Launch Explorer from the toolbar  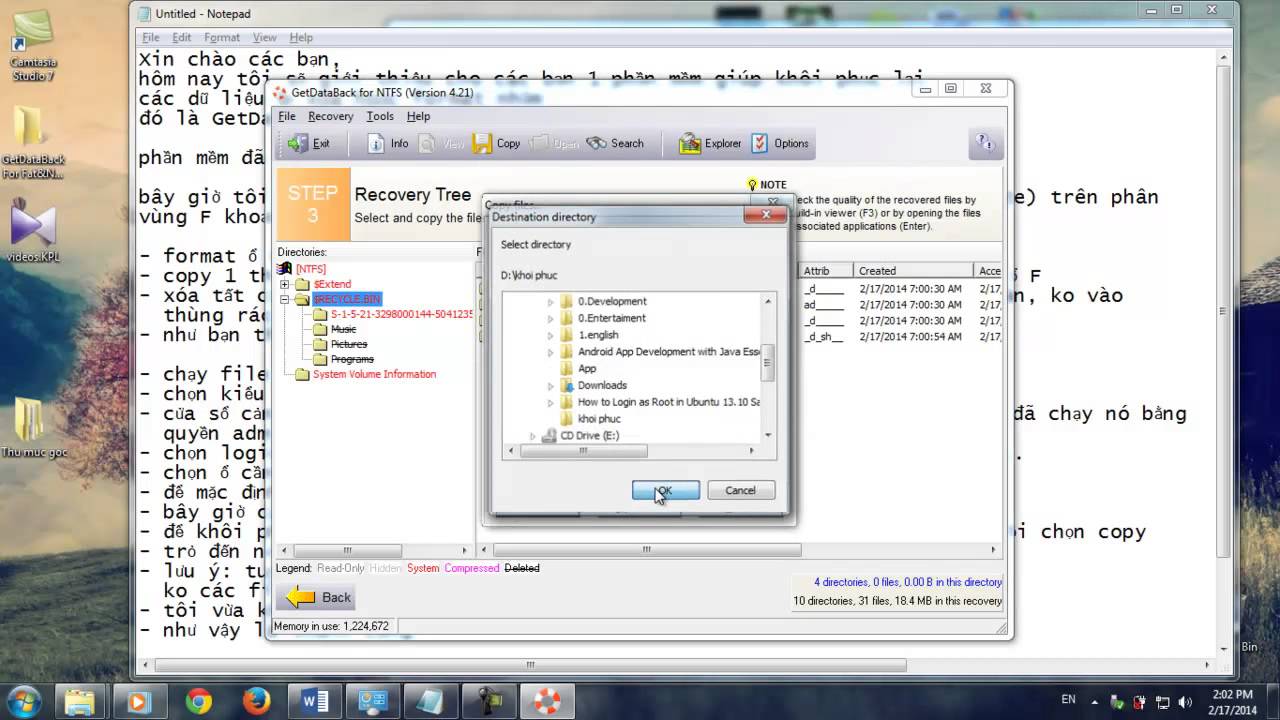click(x=710, y=144)
